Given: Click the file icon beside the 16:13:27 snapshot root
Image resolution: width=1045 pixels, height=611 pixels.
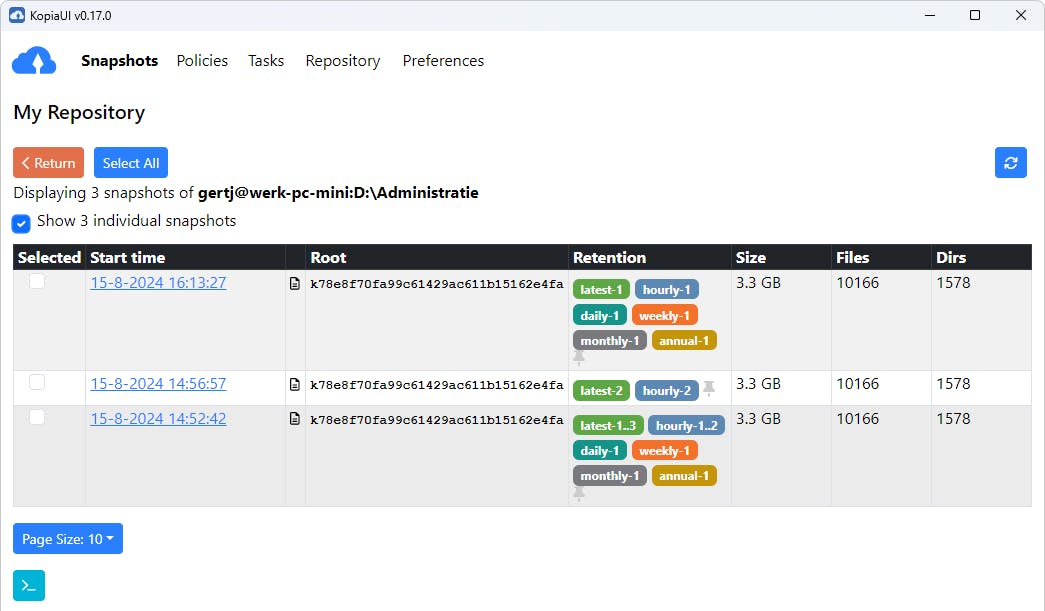Looking at the screenshot, I should pyautogui.click(x=295, y=284).
